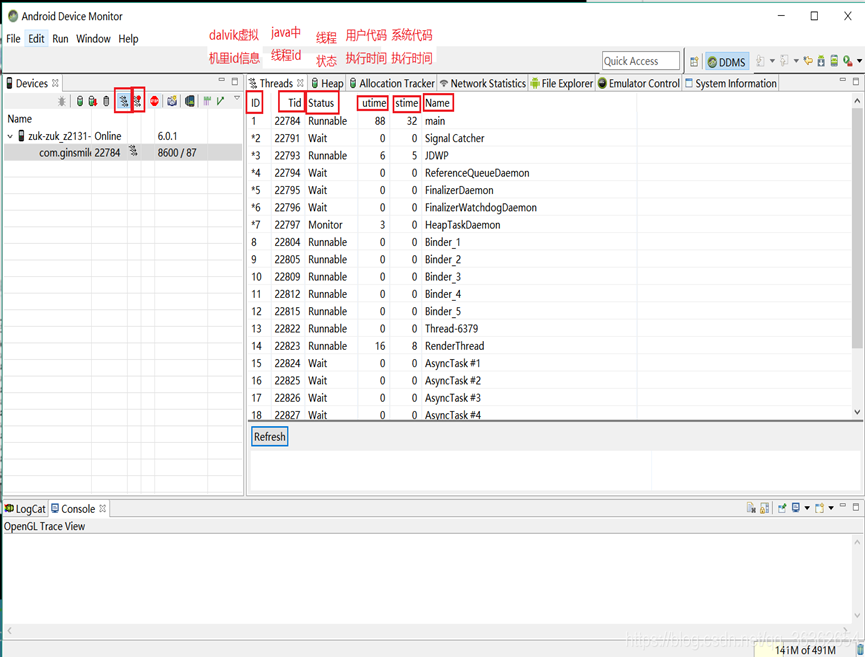Switch to the Allocation Tracker tab

tap(392, 83)
